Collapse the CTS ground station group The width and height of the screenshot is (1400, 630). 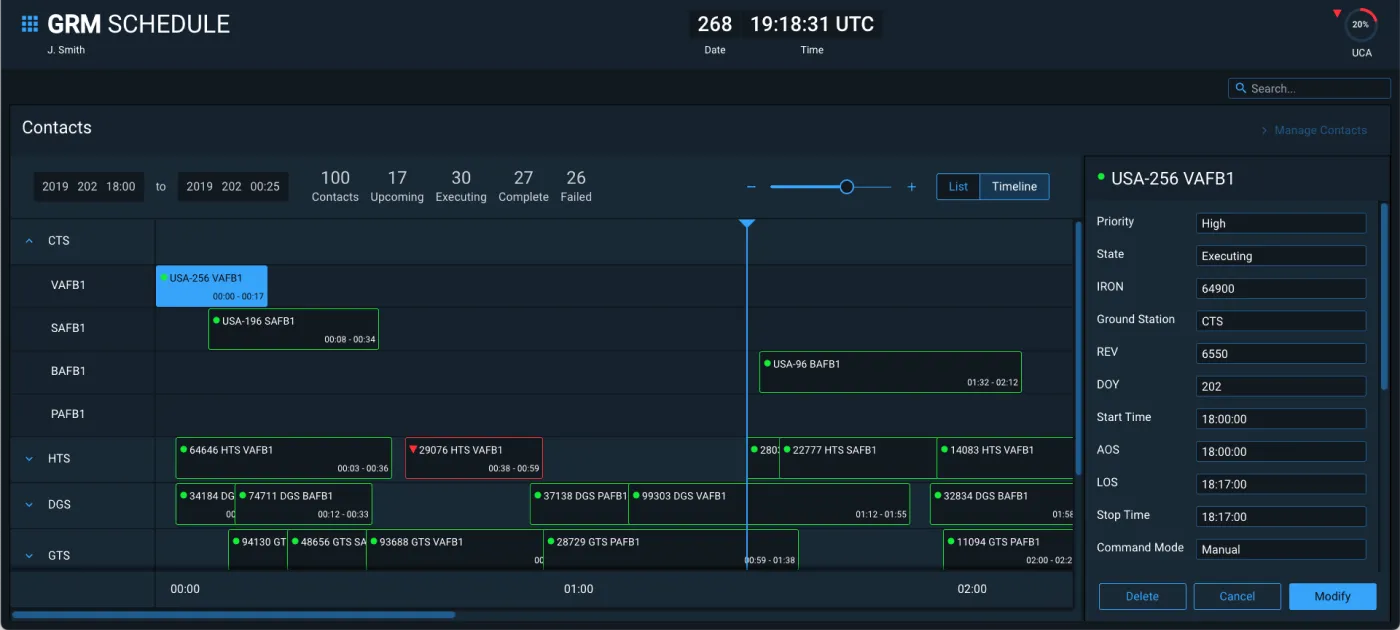[29, 241]
